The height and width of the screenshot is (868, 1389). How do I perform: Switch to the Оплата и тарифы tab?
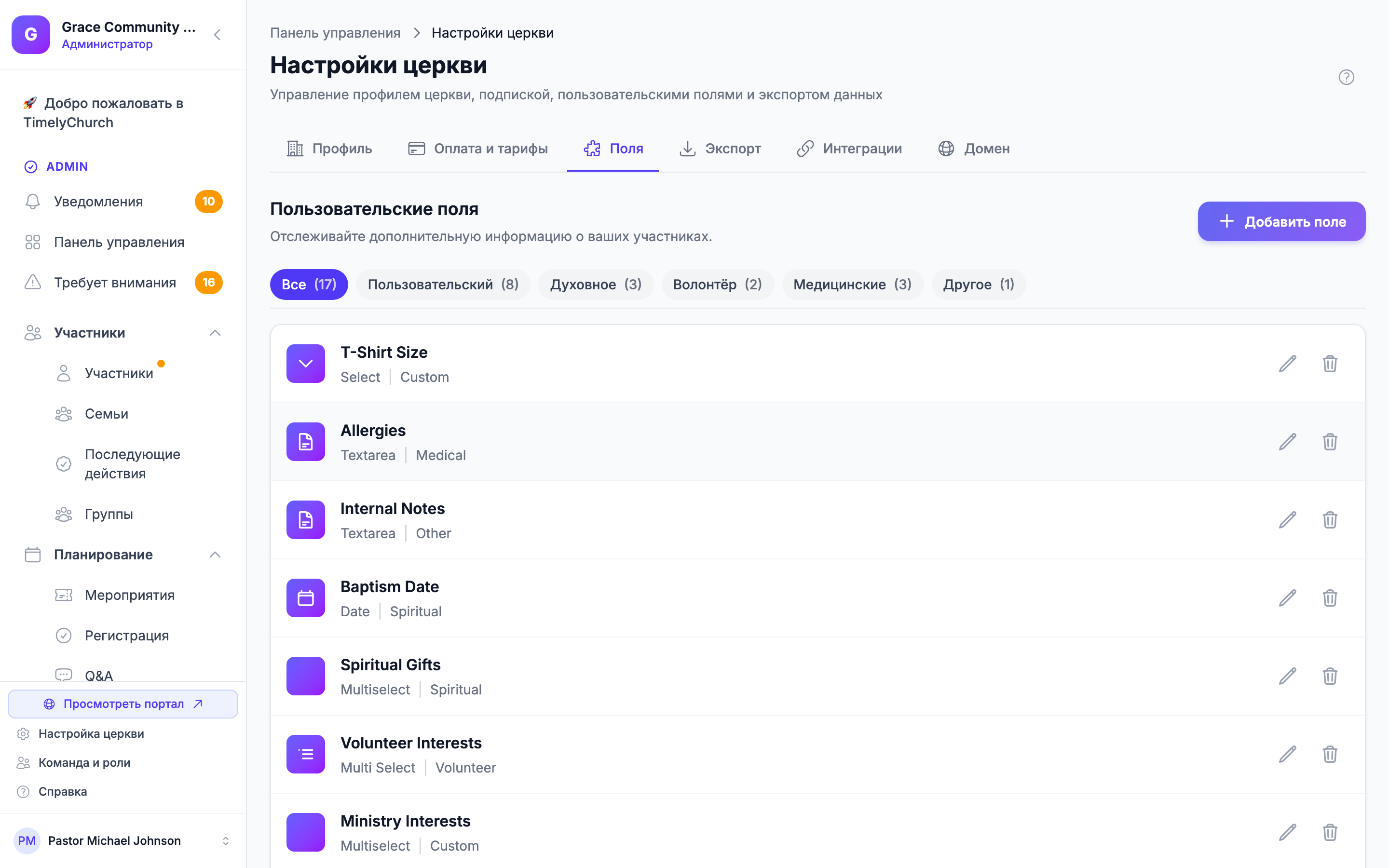point(477,149)
